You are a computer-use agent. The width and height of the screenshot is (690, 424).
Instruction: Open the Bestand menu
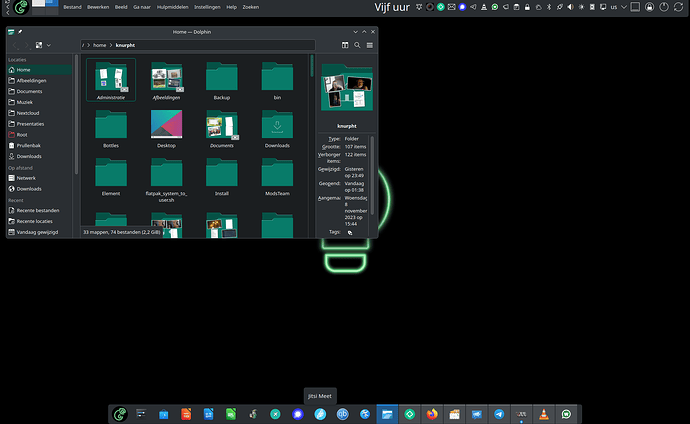click(72, 7)
